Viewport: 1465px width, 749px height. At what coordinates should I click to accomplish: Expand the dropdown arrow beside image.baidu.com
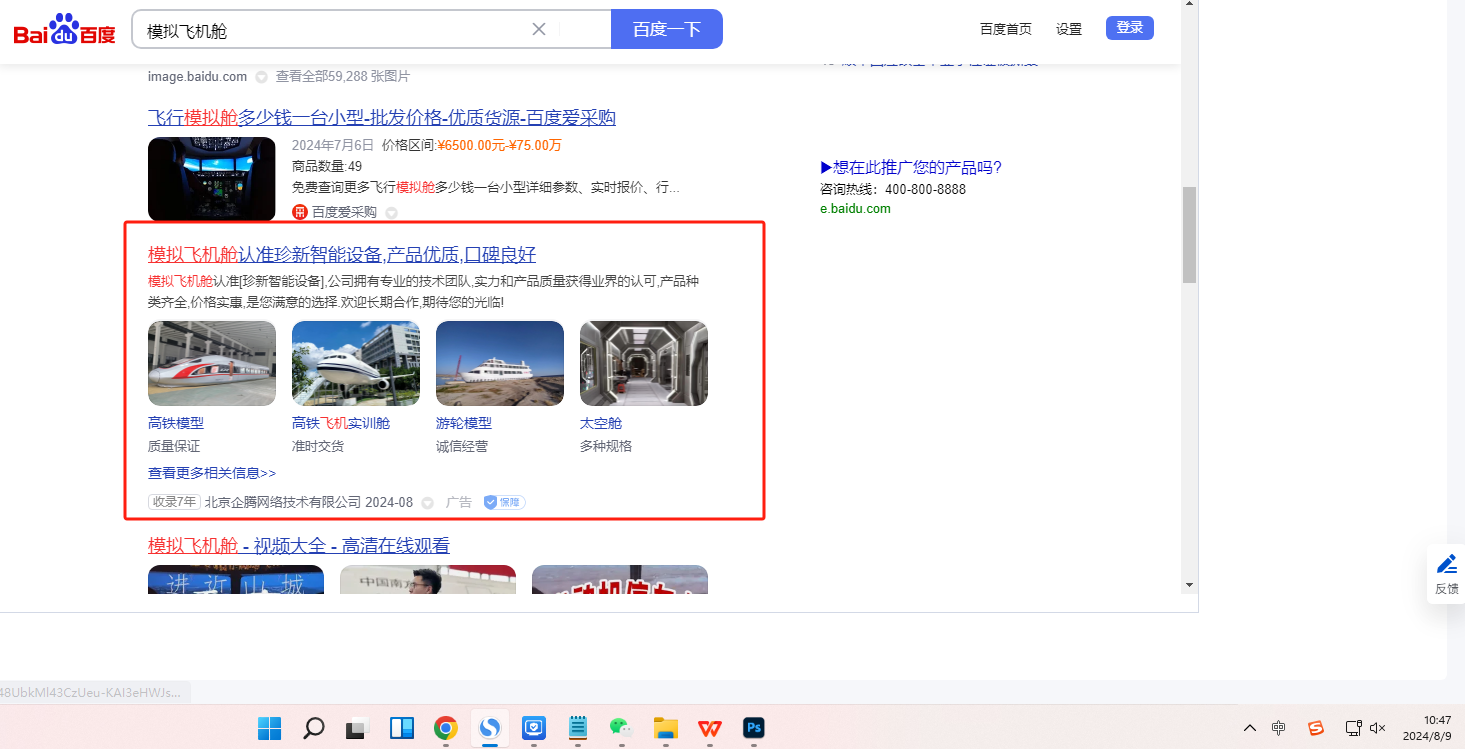261,77
